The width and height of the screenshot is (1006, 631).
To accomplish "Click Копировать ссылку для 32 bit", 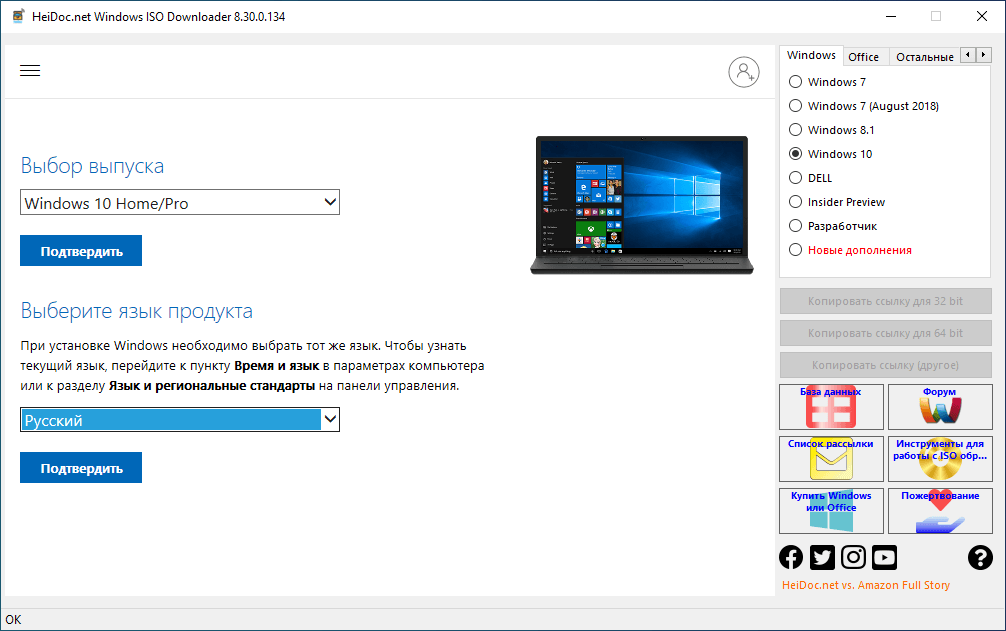I will tap(885, 301).
